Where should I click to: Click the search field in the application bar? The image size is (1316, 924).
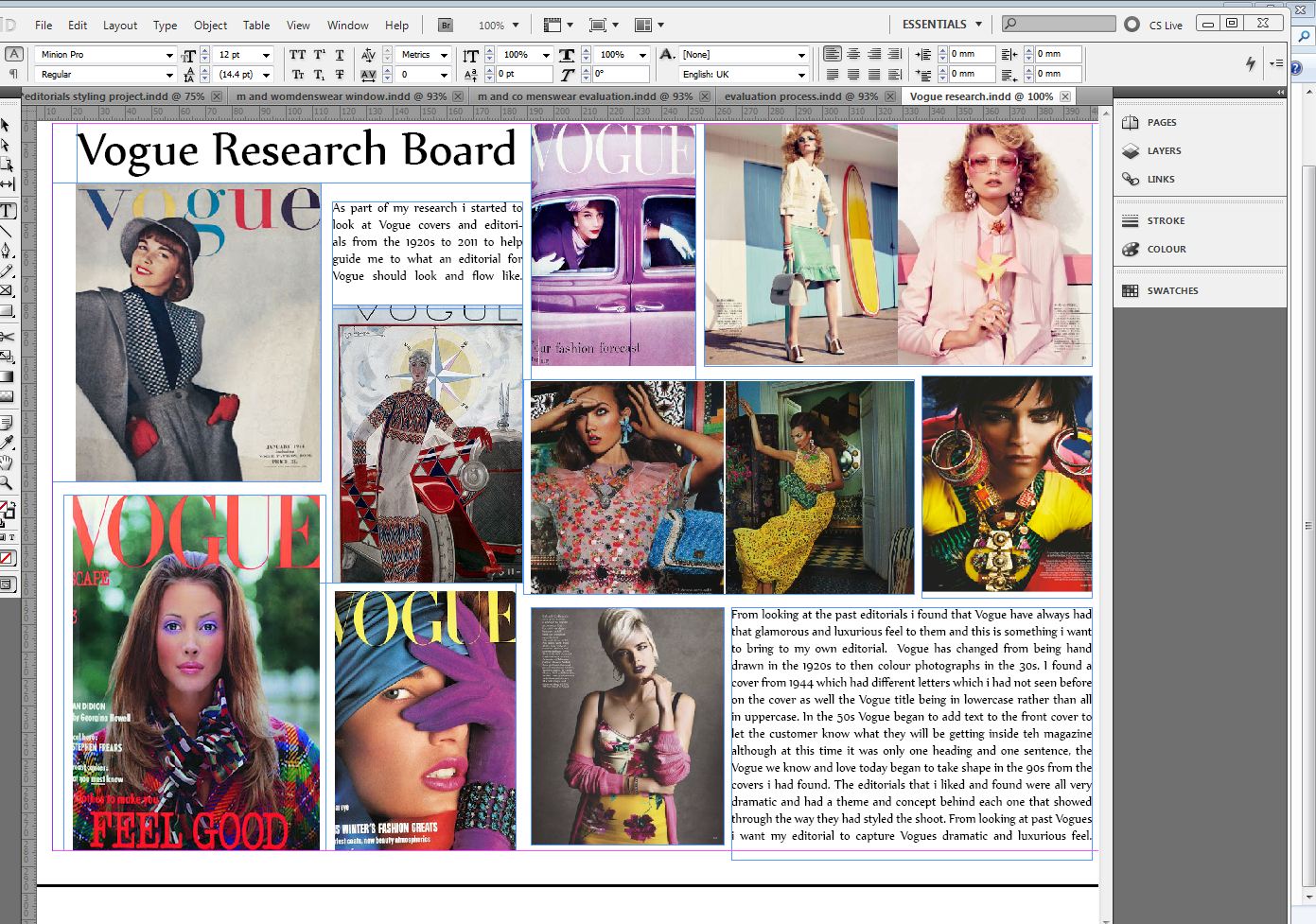pos(1060,24)
